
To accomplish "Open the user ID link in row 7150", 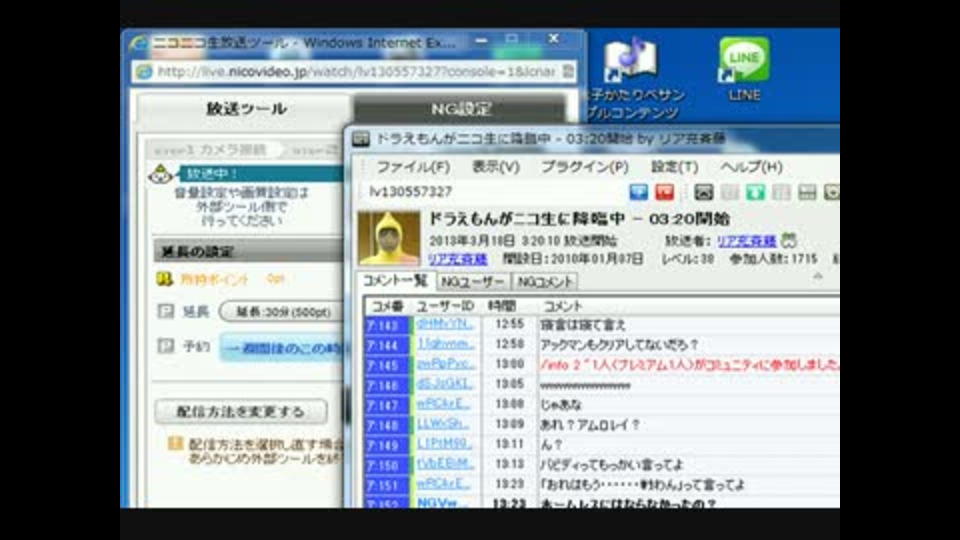I will pyautogui.click(x=445, y=464).
